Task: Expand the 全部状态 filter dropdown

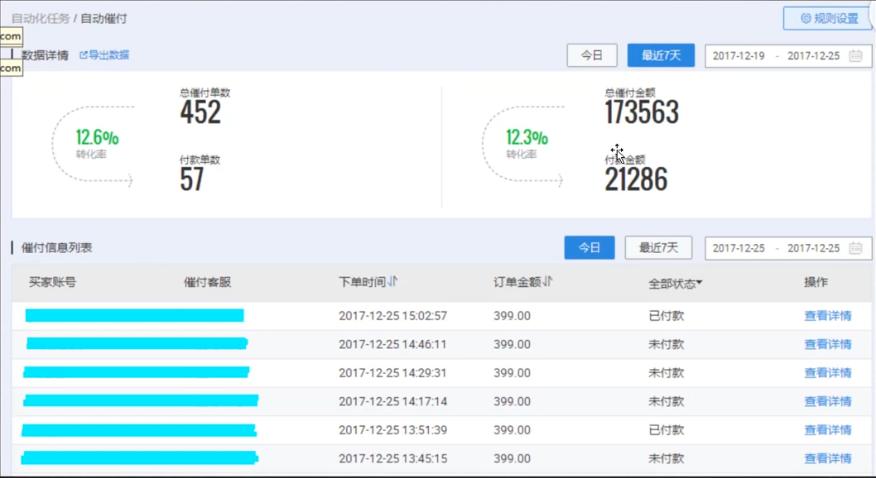Action: [x=675, y=283]
